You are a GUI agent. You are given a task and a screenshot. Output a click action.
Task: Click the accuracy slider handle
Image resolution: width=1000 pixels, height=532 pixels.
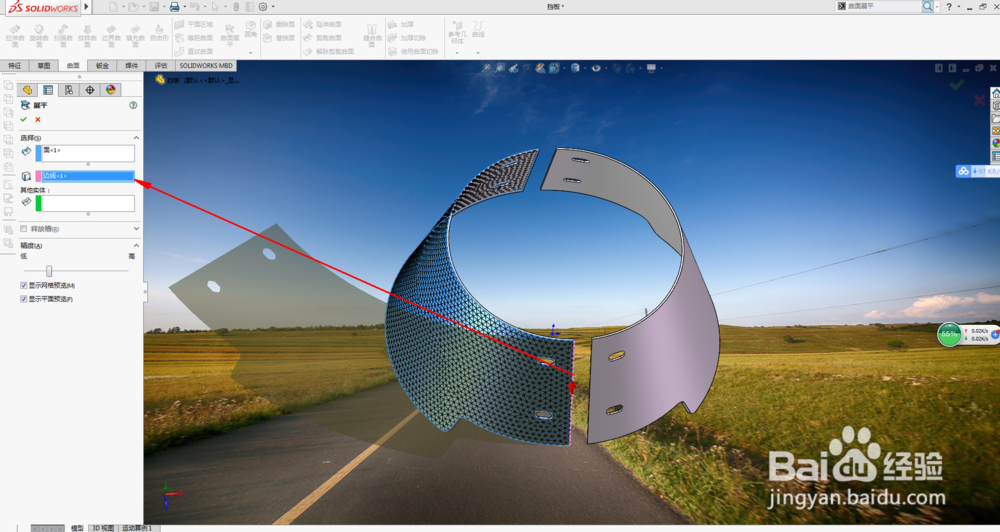49,271
